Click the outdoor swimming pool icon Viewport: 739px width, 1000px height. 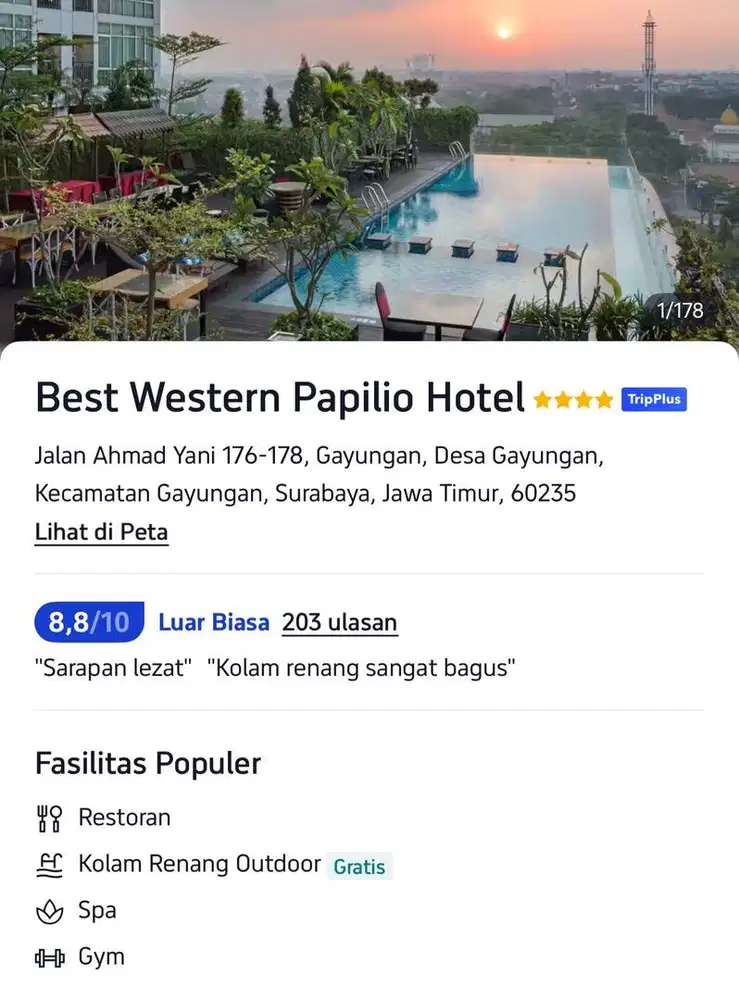pos(49,865)
